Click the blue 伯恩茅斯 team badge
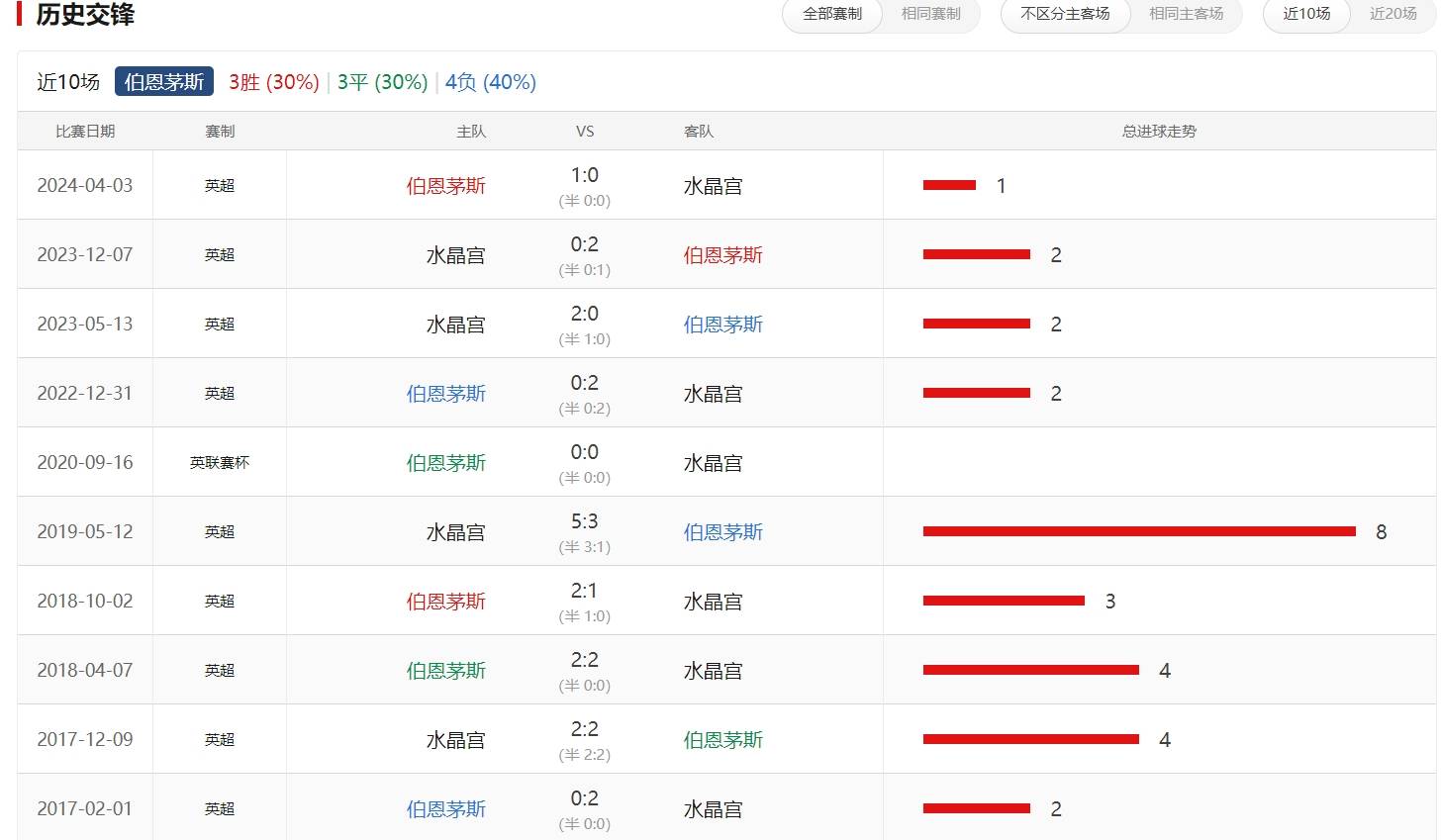Screen dimensions: 1441x840 click(164, 82)
